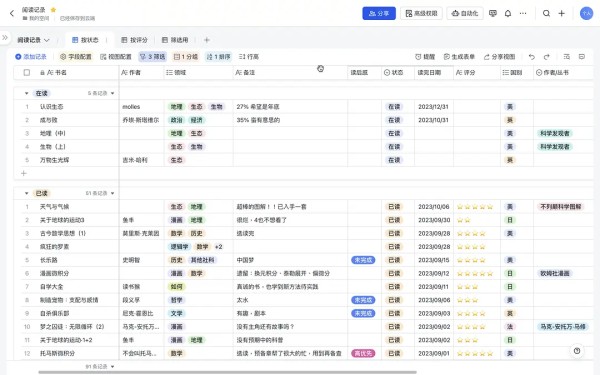The width and height of the screenshot is (600, 375).
Task: Collapse the 在读 group with its triangle
Action: pos(26,93)
